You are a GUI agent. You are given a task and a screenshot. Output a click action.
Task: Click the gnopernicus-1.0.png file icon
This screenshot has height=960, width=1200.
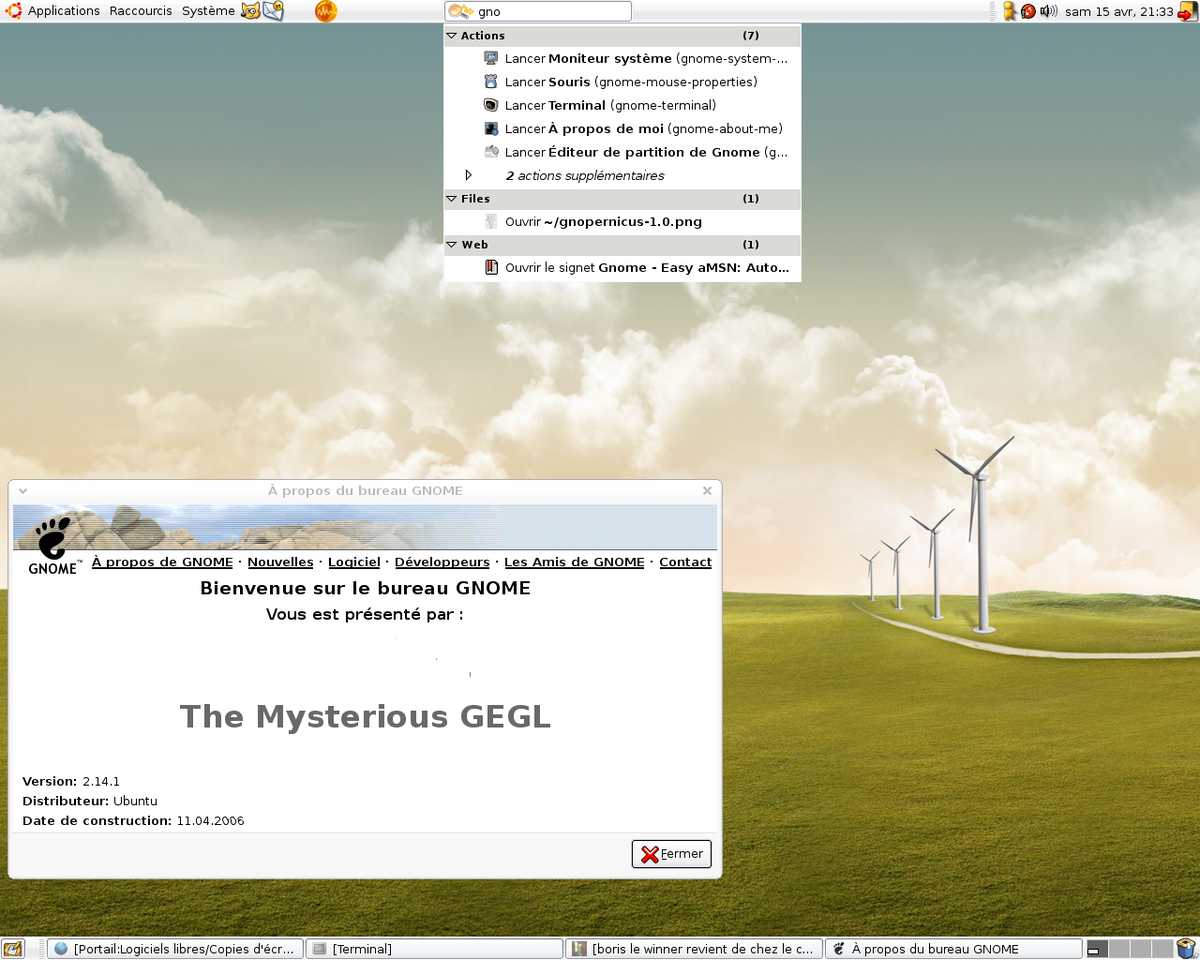click(x=491, y=221)
